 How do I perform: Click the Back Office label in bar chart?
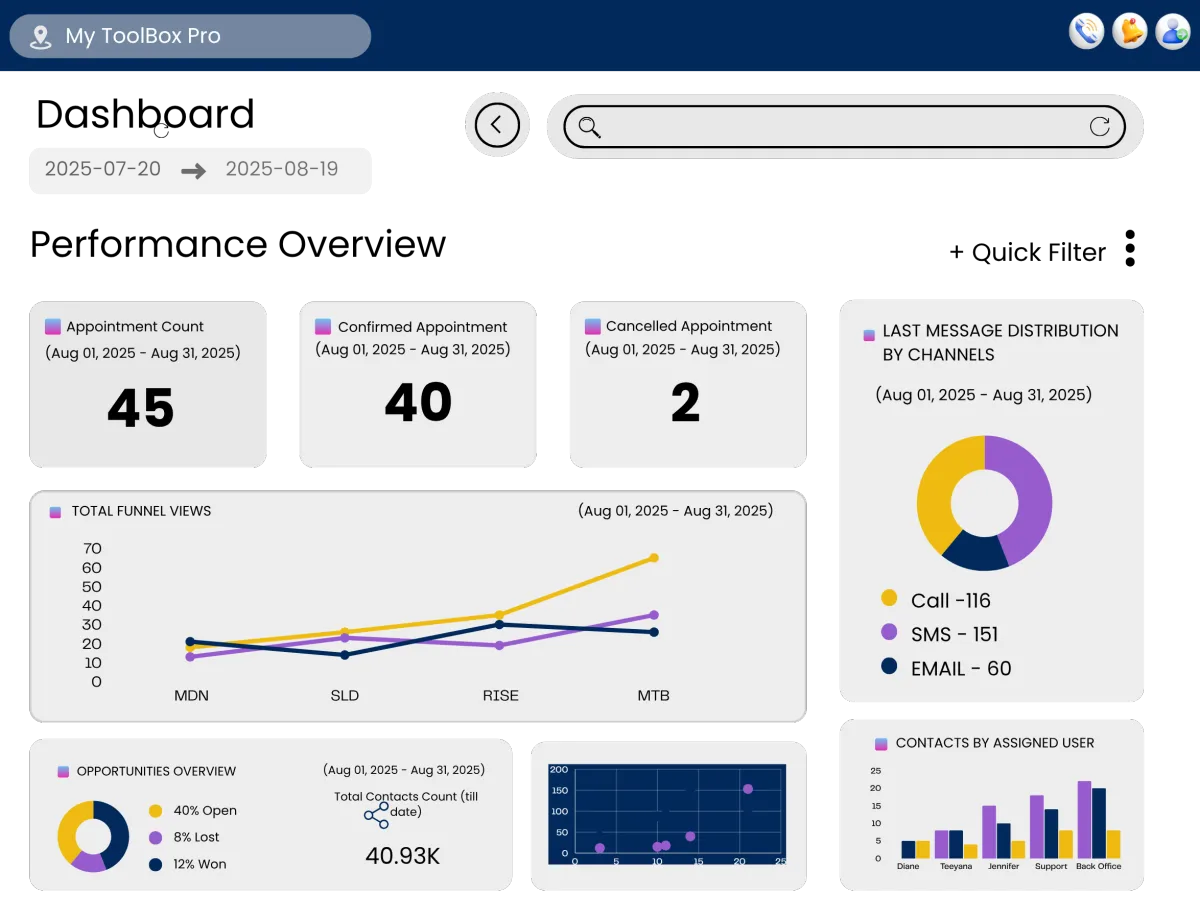click(x=1099, y=866)
